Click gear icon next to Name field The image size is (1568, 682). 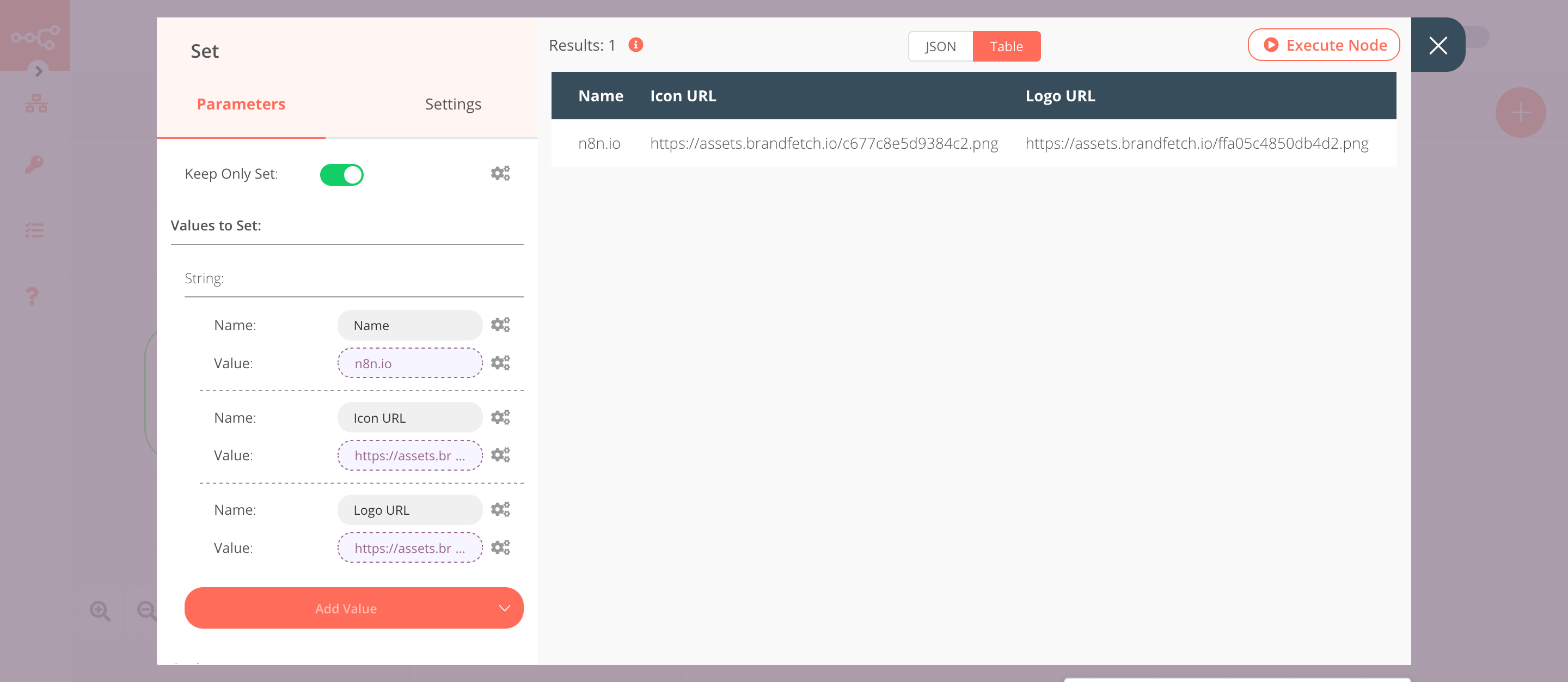pyautogui.click(x=499, y=324)
